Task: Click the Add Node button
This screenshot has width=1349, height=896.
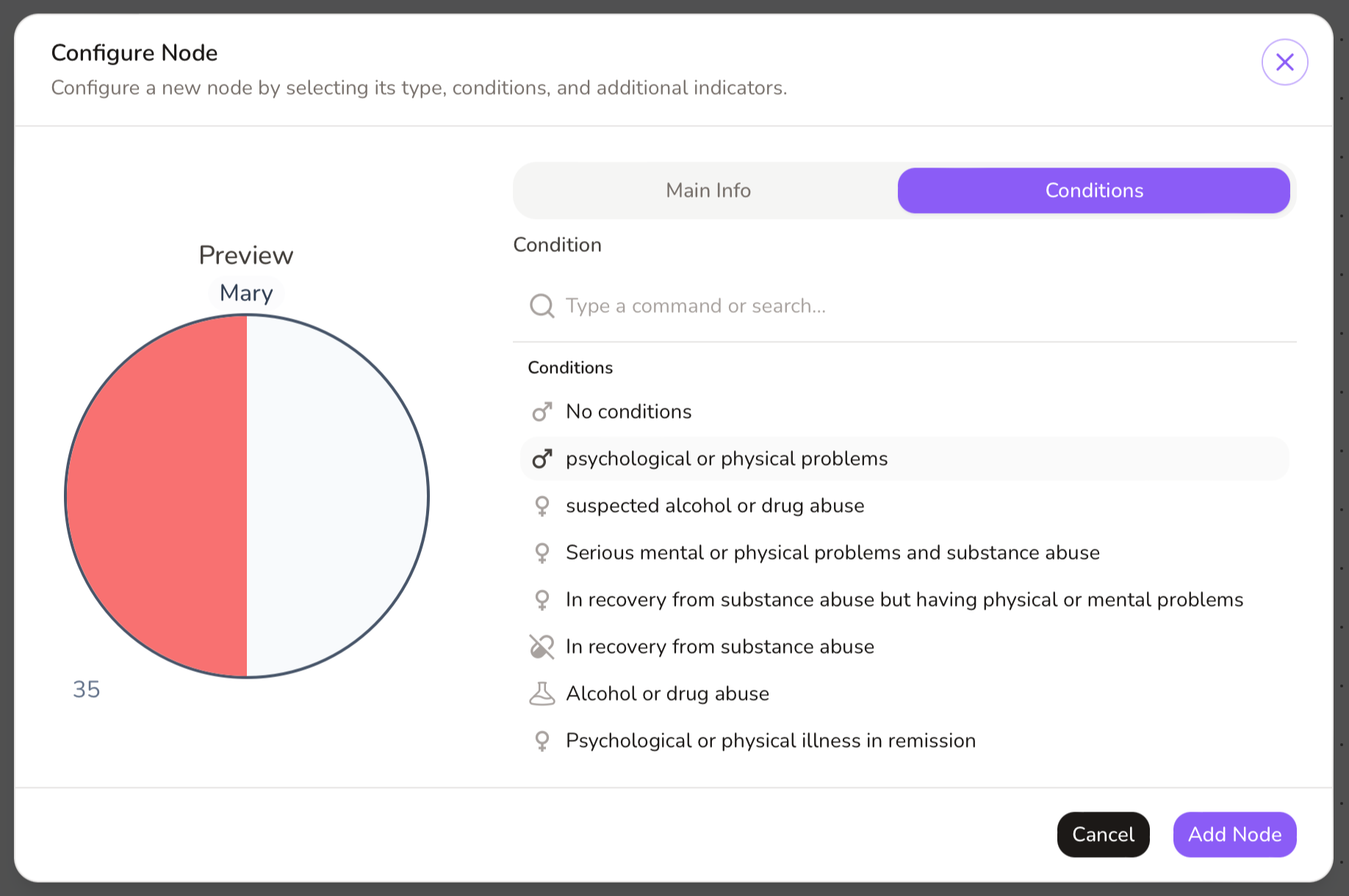Action: pos(1234,834)
